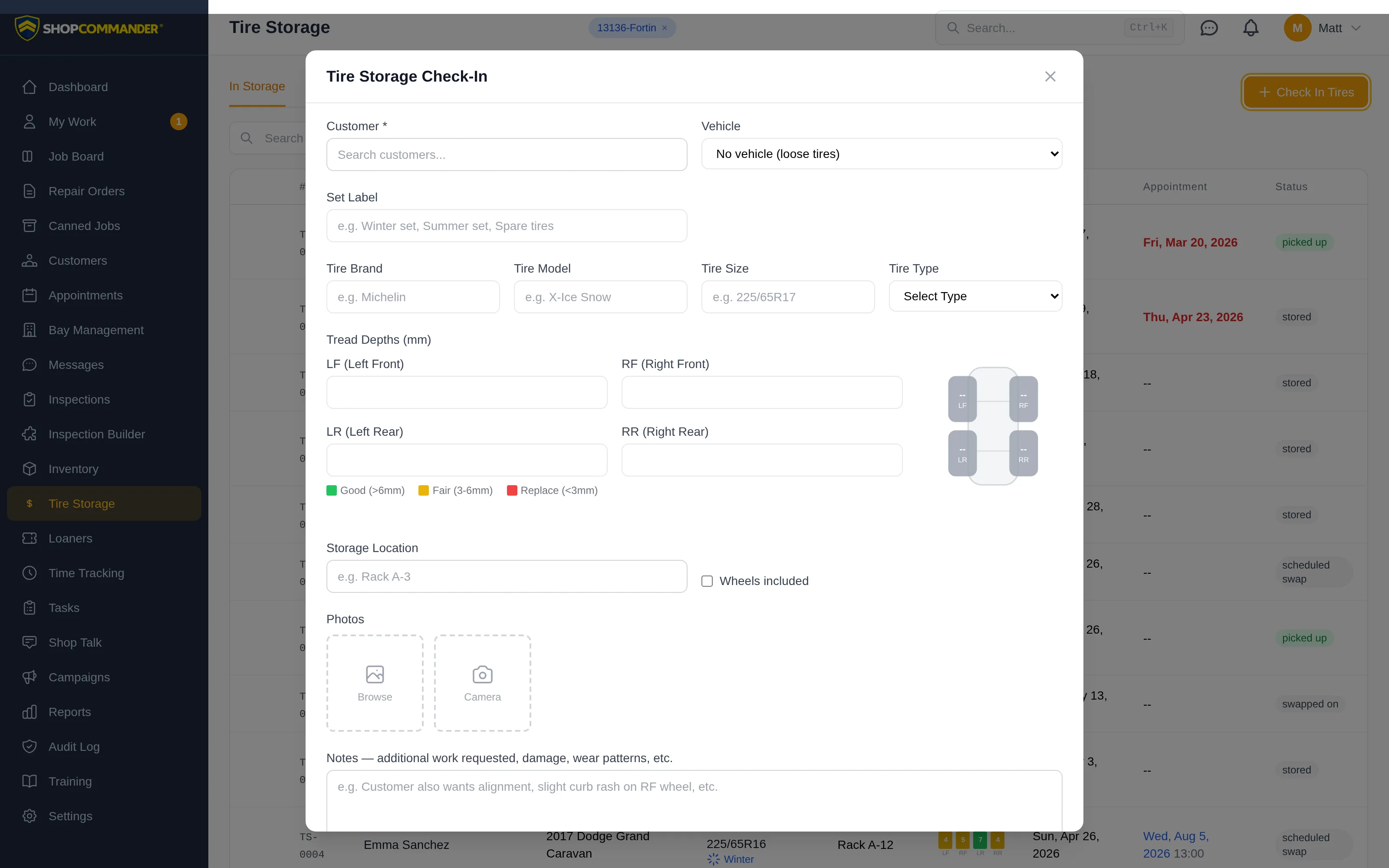Open Inspections in sidebar
Image resolution: width=1389 pixels, height=868 pixels.
104,400
